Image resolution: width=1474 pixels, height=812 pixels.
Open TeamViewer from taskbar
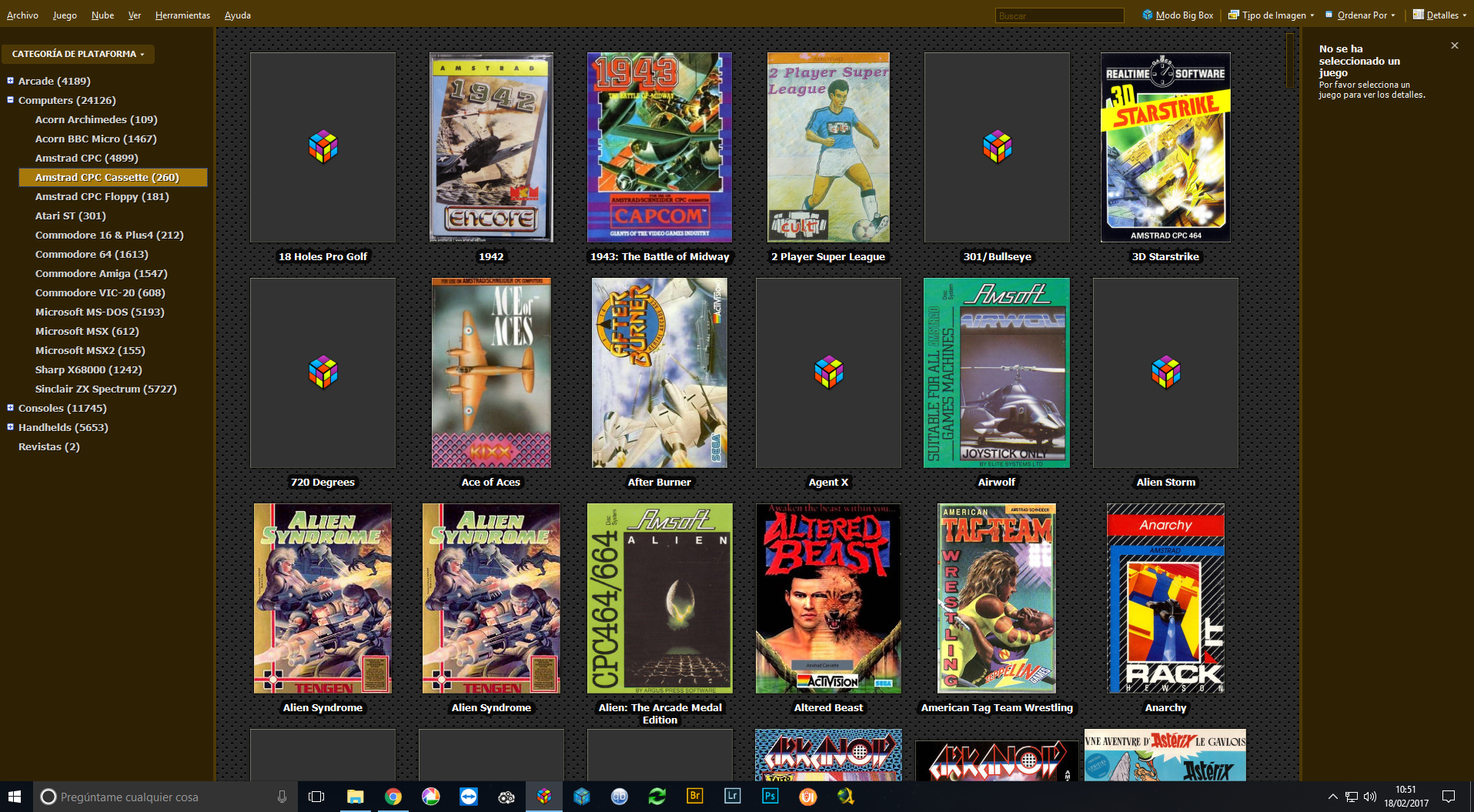click(x=468, y=797)
